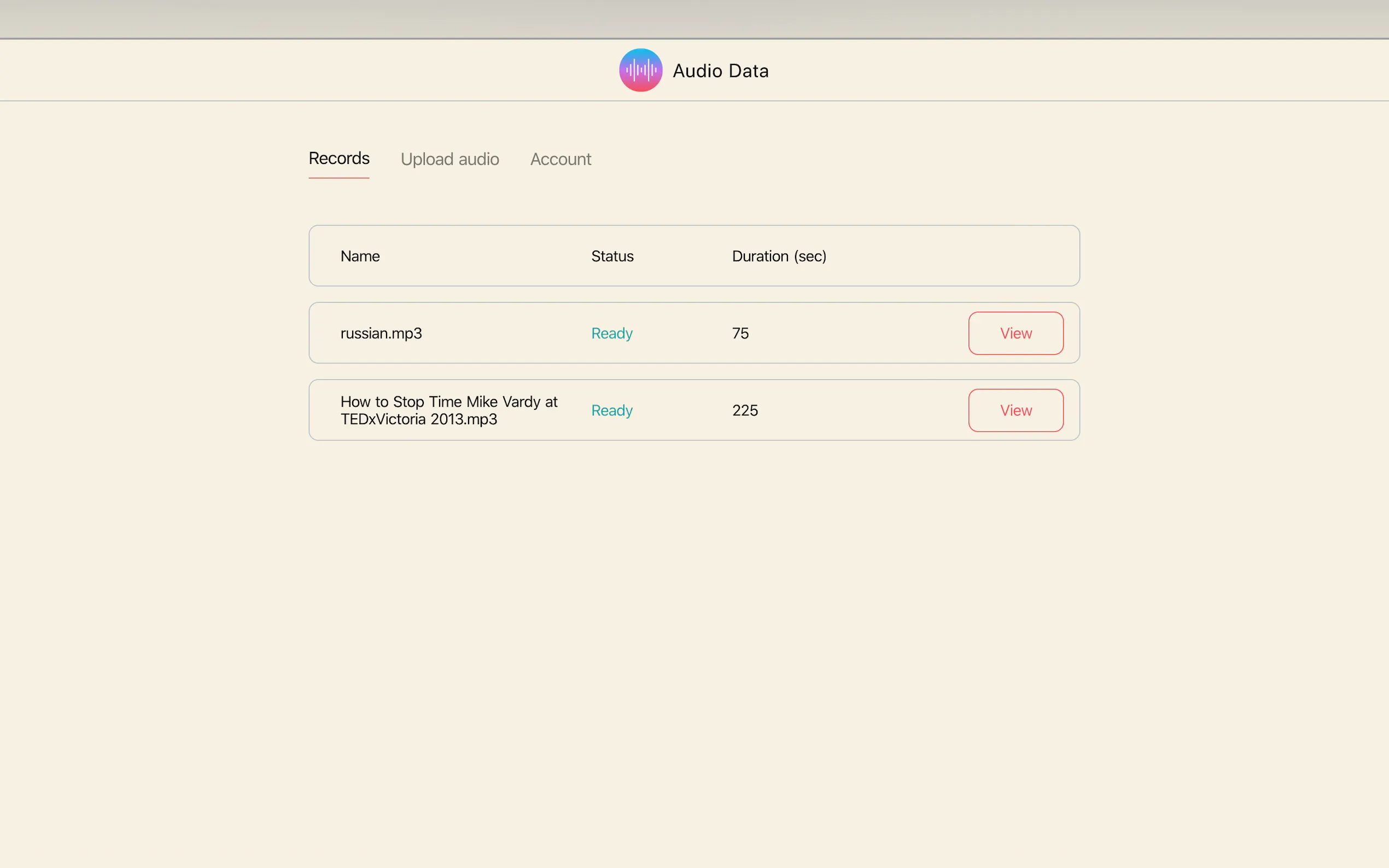The height and width of the screenshot is (868, 1389).
Task: Click the 225 seconds duration value
Action: coord(745,410)
